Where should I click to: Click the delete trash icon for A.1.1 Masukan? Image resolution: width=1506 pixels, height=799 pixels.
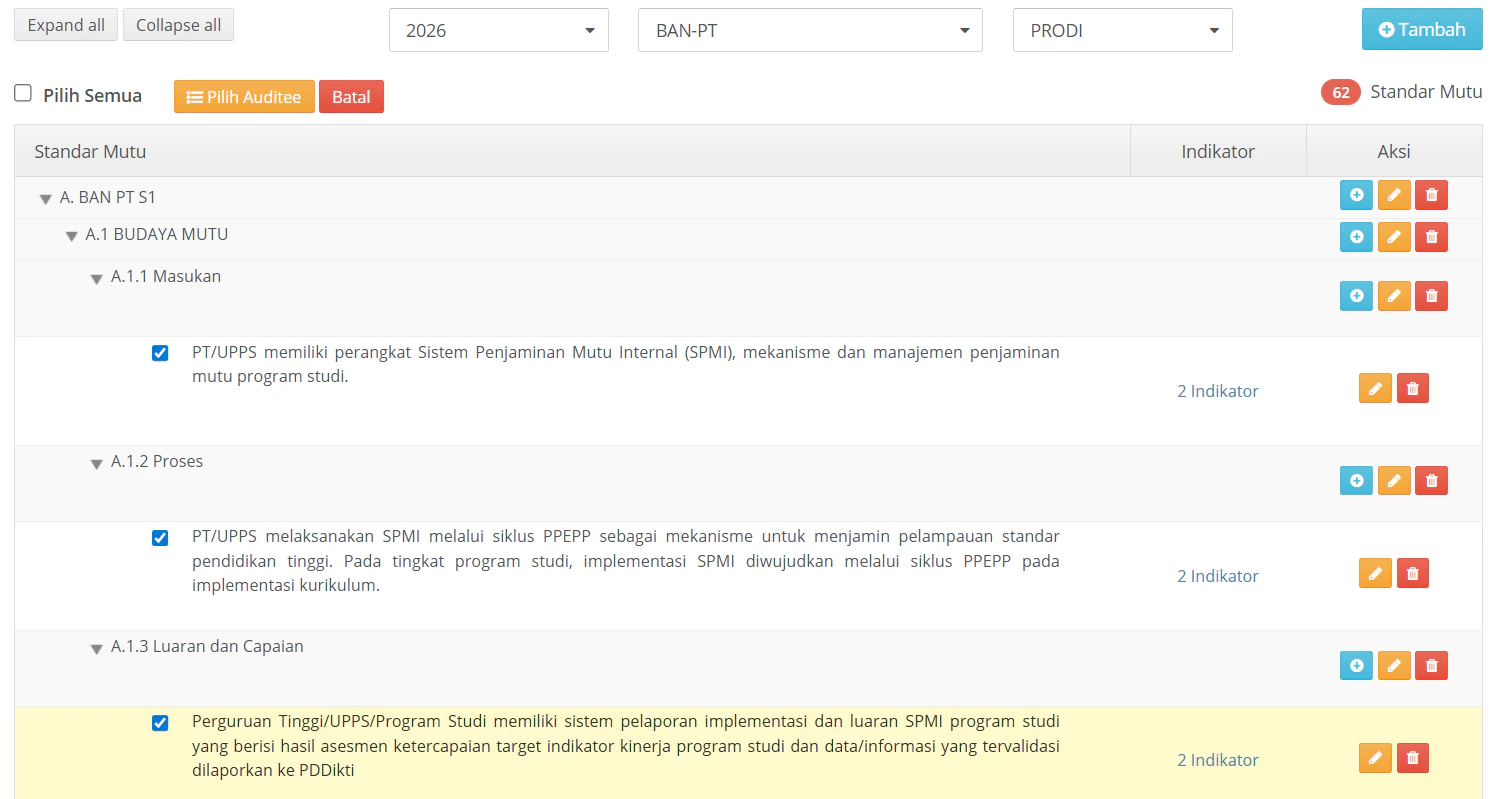1431,296
